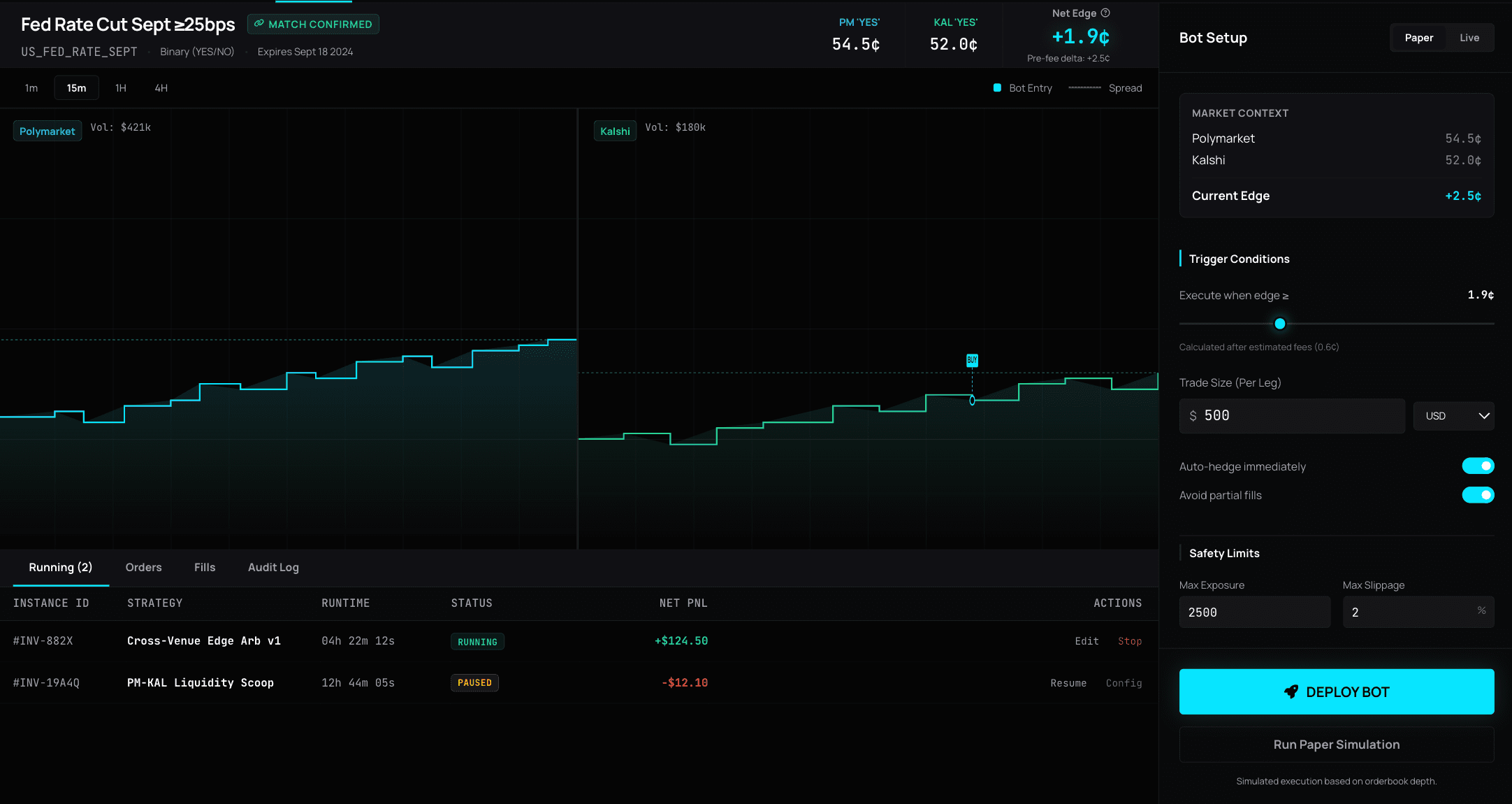
Task: Stop the Cross-Venue Edge Arb v1 bot
Action: point(1130,641)
